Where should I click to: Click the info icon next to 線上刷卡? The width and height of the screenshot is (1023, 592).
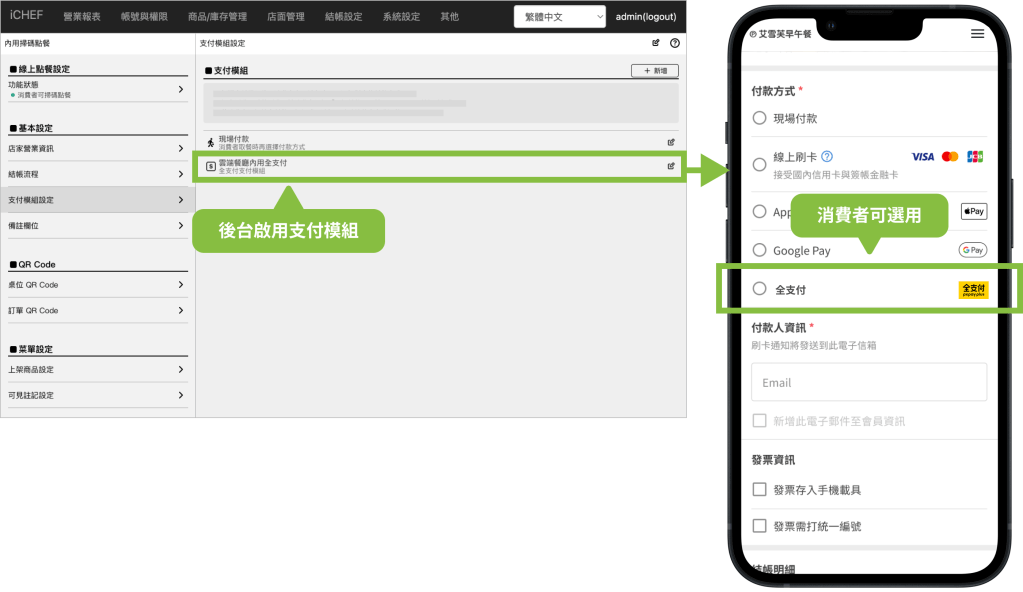tap(827, 156)
